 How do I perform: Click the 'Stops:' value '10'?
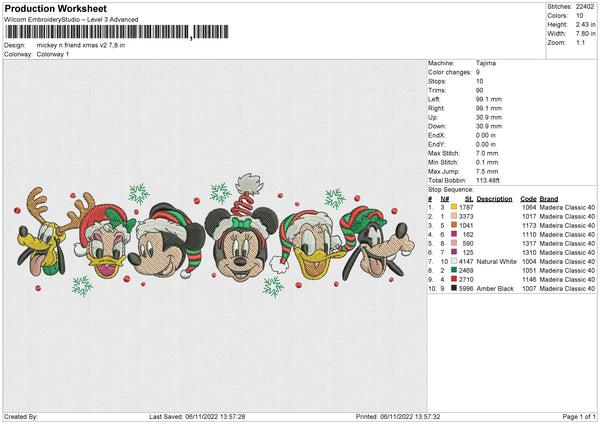coord(479,81)
